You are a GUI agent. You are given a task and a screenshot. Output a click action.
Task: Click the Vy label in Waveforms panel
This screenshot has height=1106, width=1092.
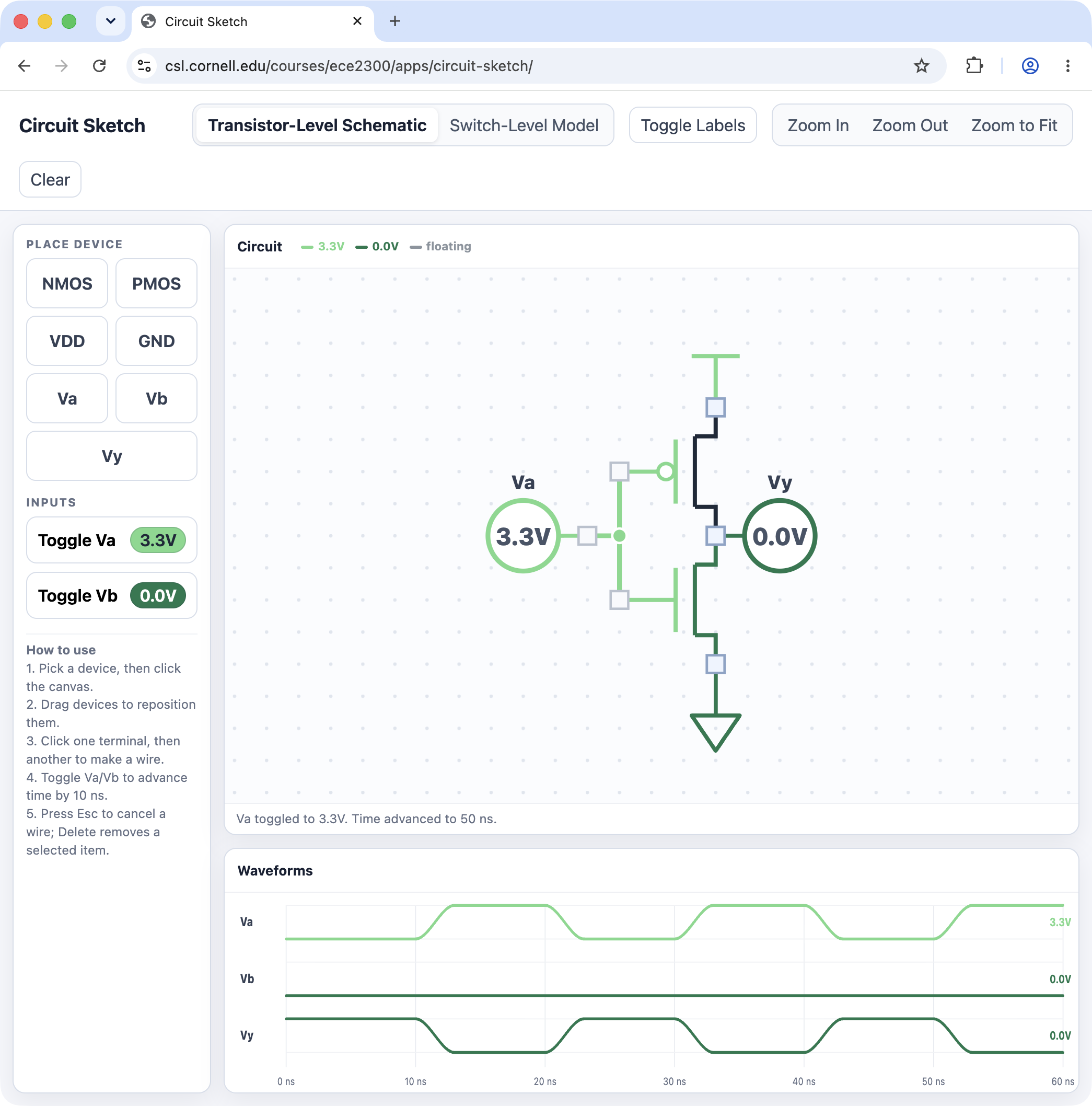pyautogui.click(x=247, y=1035)
